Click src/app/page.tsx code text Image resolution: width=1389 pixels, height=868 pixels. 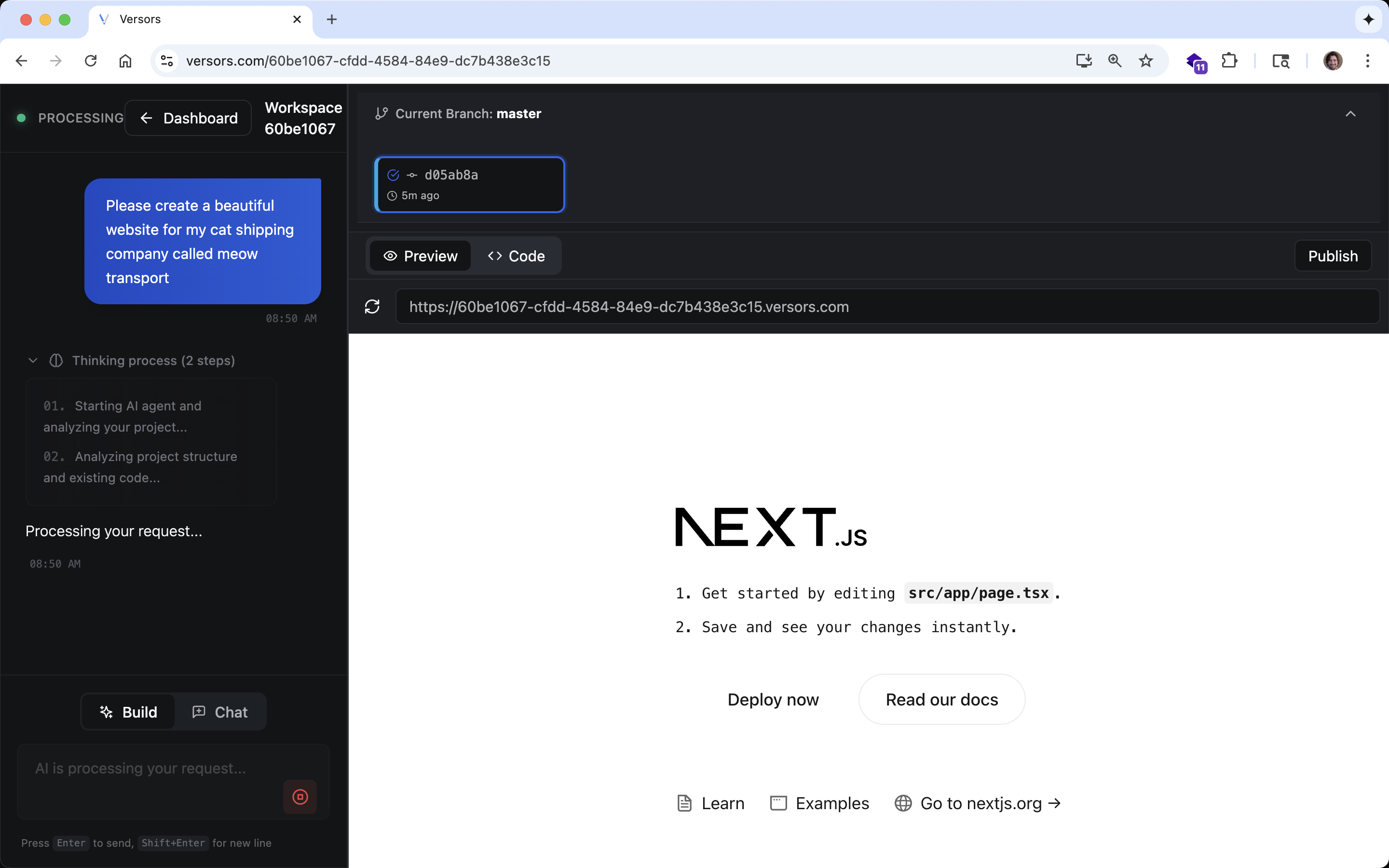(978, 593)
